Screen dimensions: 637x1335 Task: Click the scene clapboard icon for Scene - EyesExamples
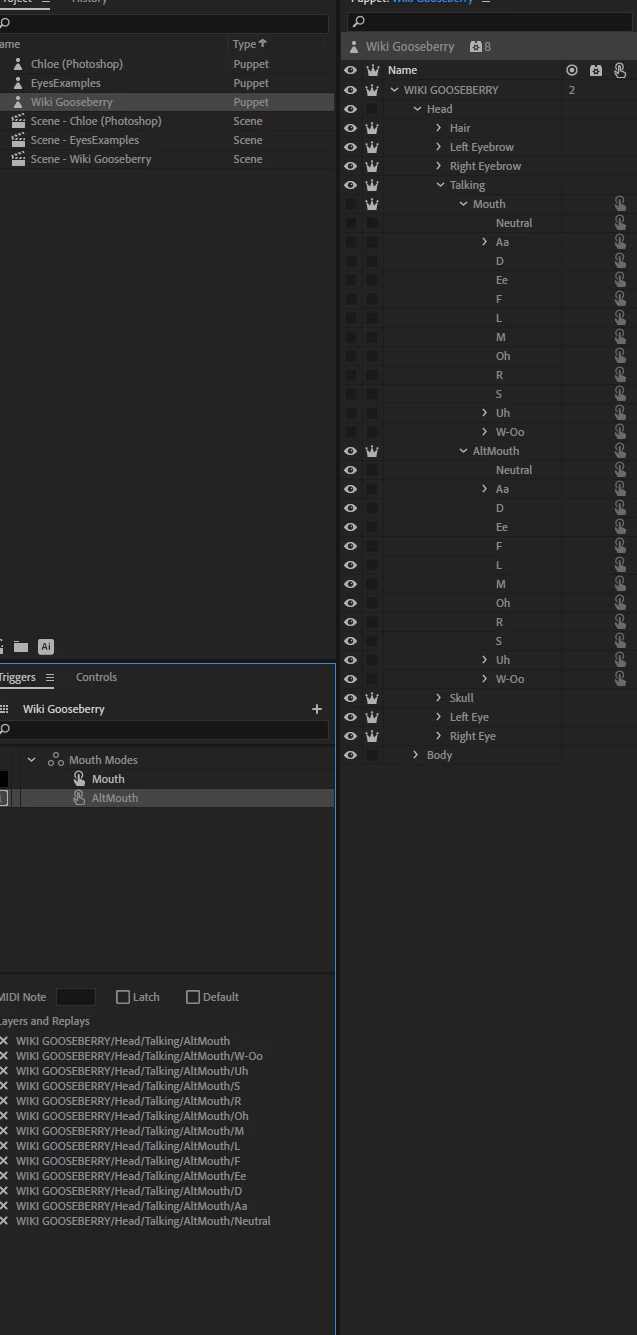tap(18, 140)
